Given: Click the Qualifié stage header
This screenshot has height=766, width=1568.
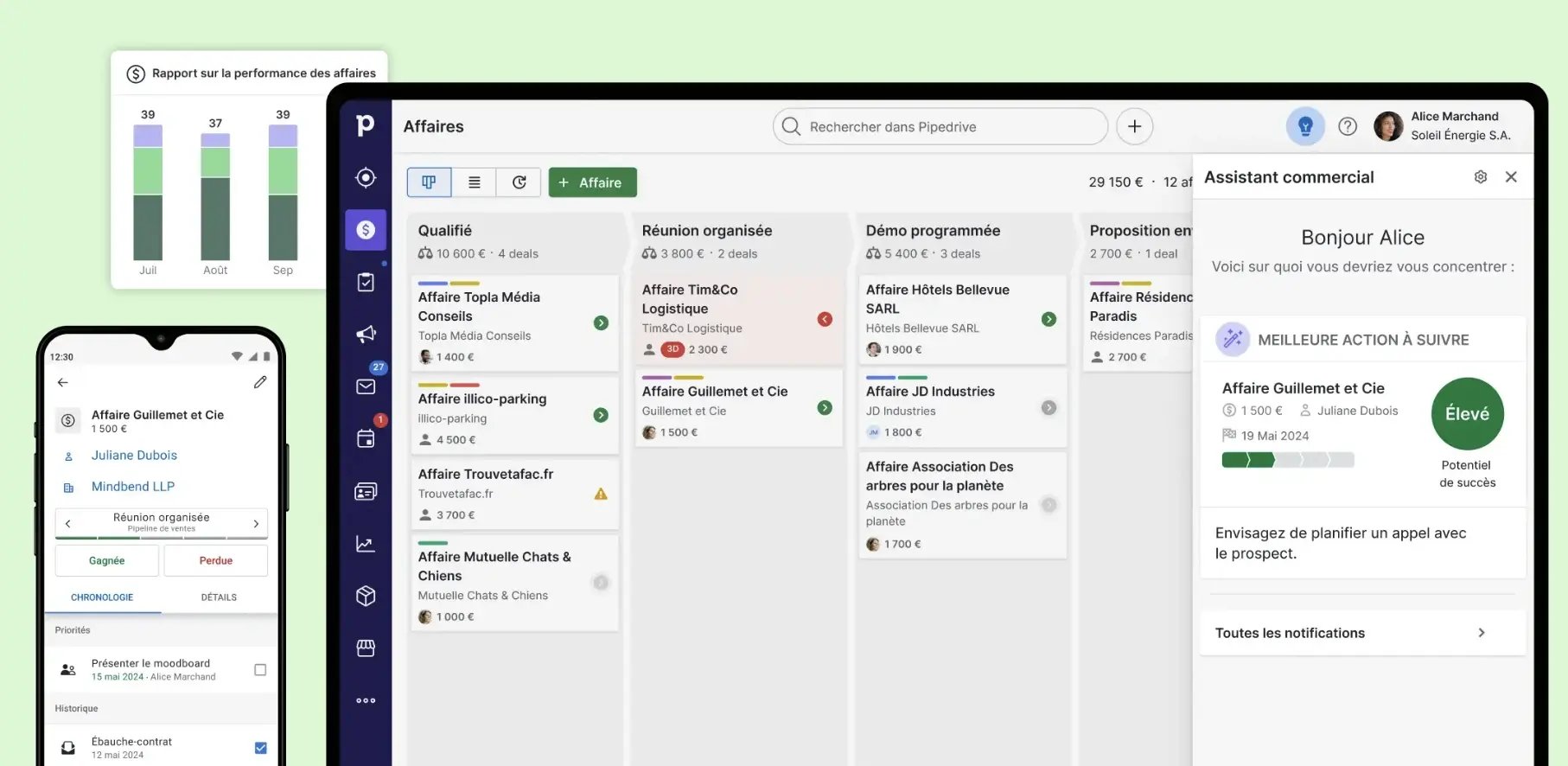Looking at the screenshot, I should pos(515,241).
